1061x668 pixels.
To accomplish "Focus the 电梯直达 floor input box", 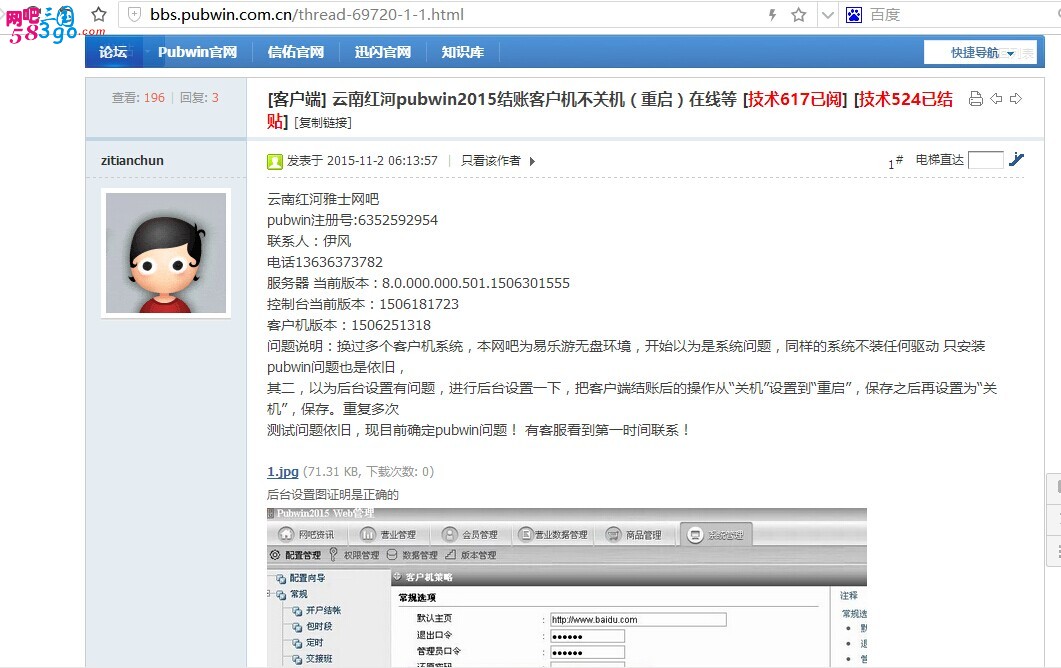I will 985,160.
